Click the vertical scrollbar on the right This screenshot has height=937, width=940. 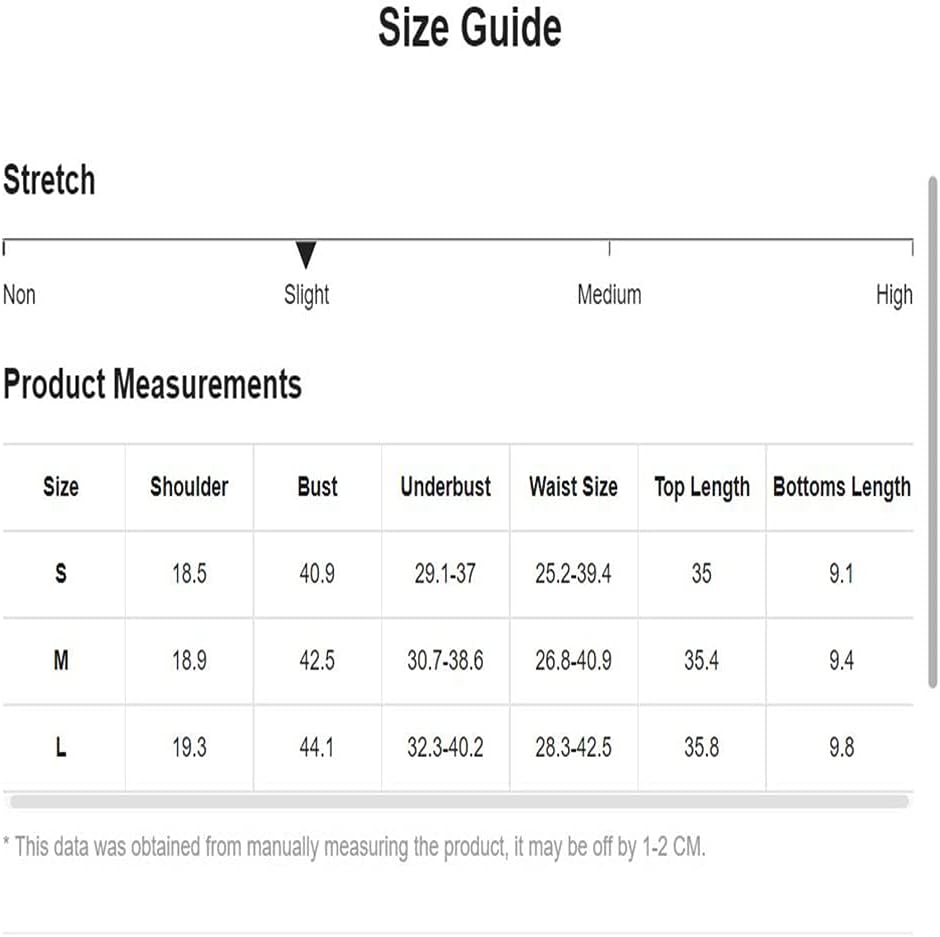tap(932, 430)
